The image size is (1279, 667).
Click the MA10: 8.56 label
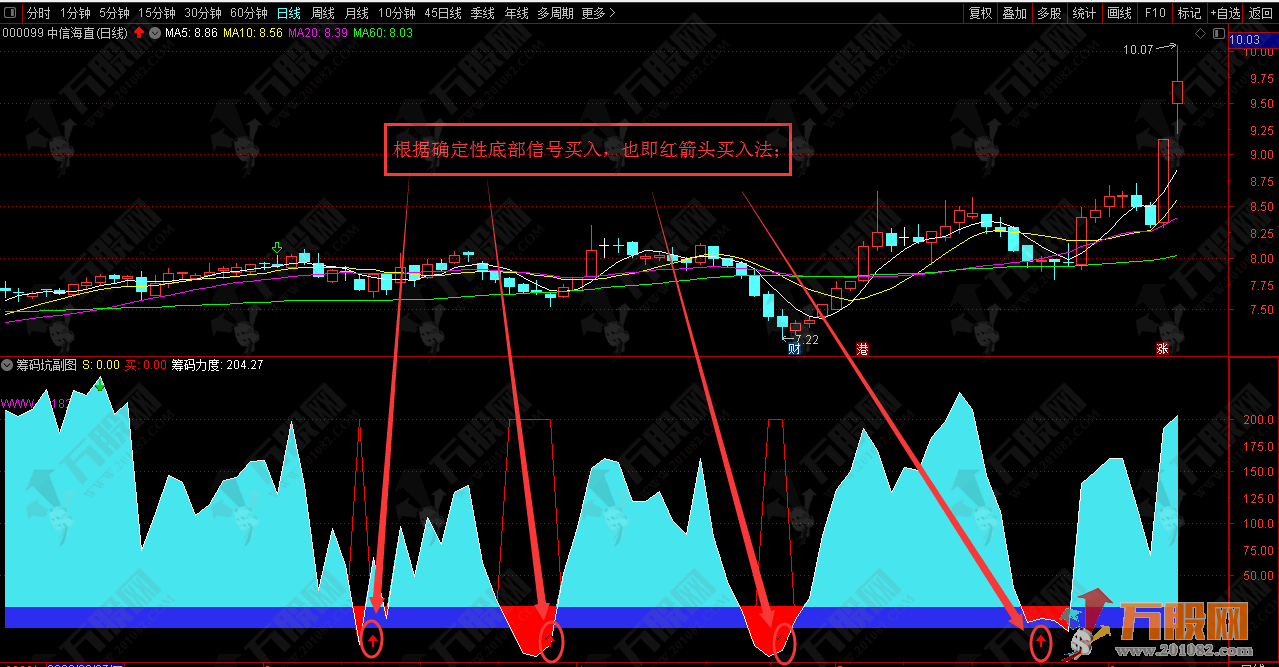pyautogui.click(x=252, y=33)
